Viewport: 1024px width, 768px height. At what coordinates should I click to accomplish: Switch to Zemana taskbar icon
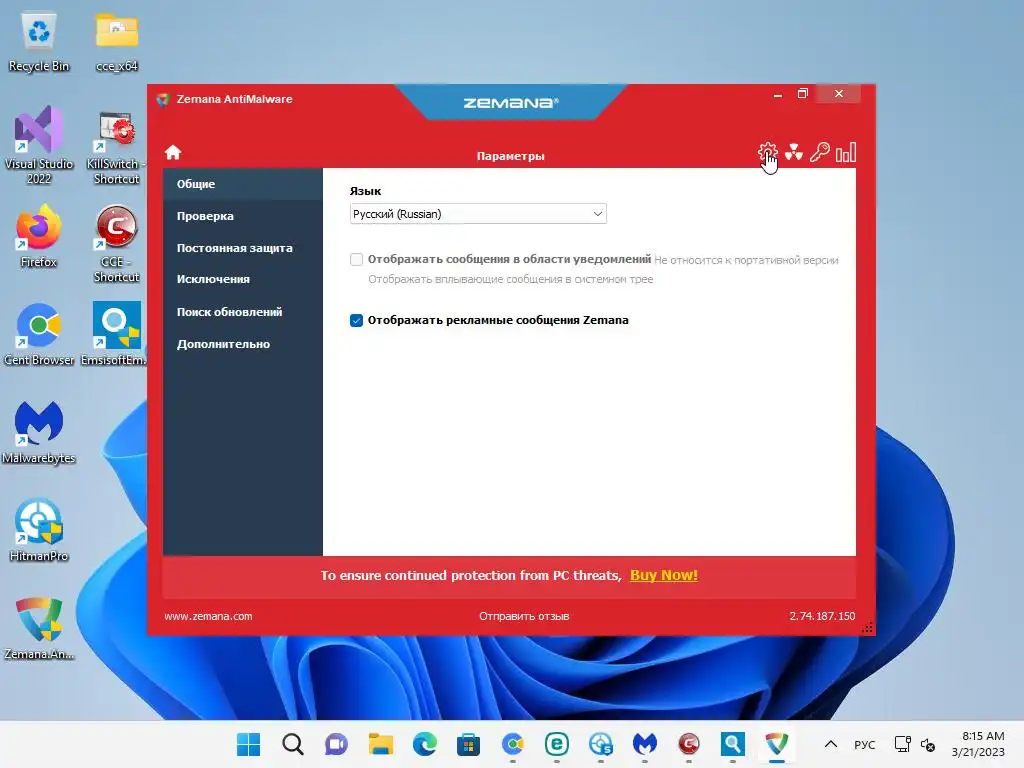(776, 744)
